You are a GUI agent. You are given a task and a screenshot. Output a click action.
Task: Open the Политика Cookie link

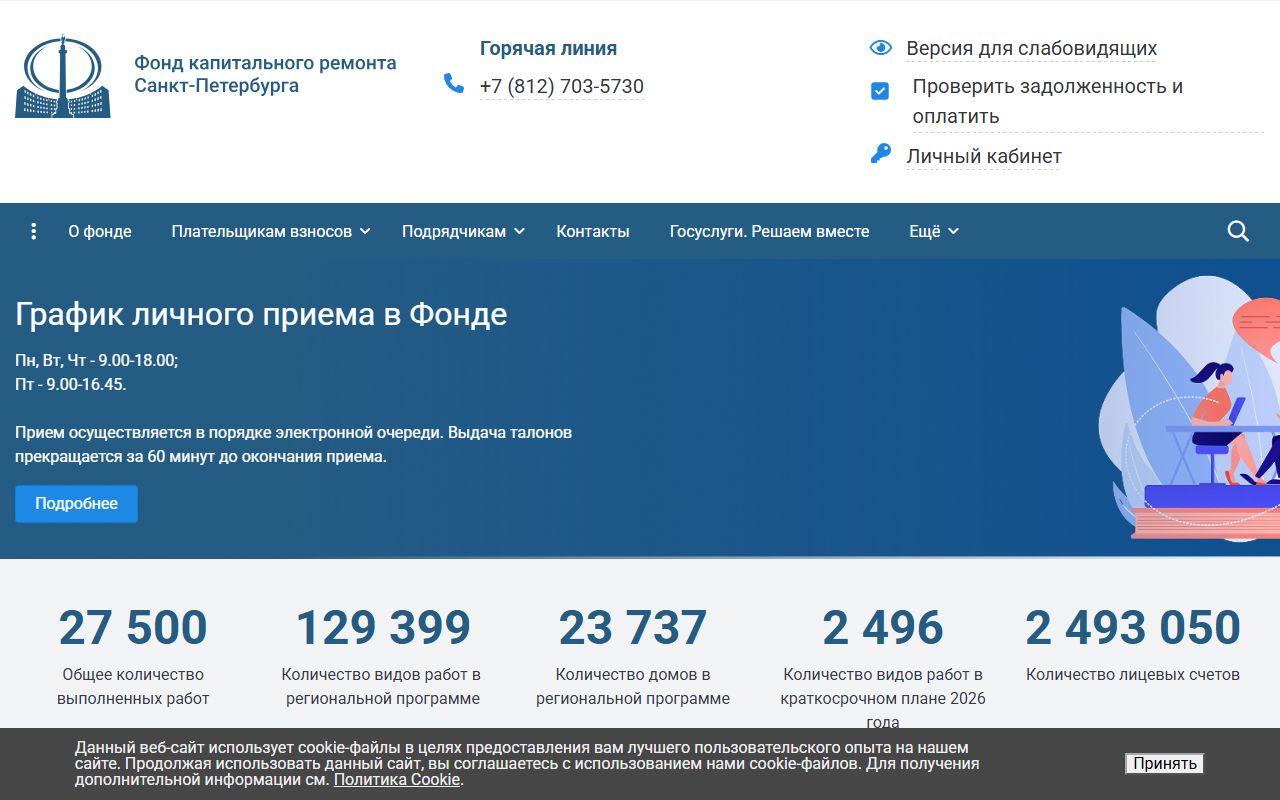coord(397,780)
